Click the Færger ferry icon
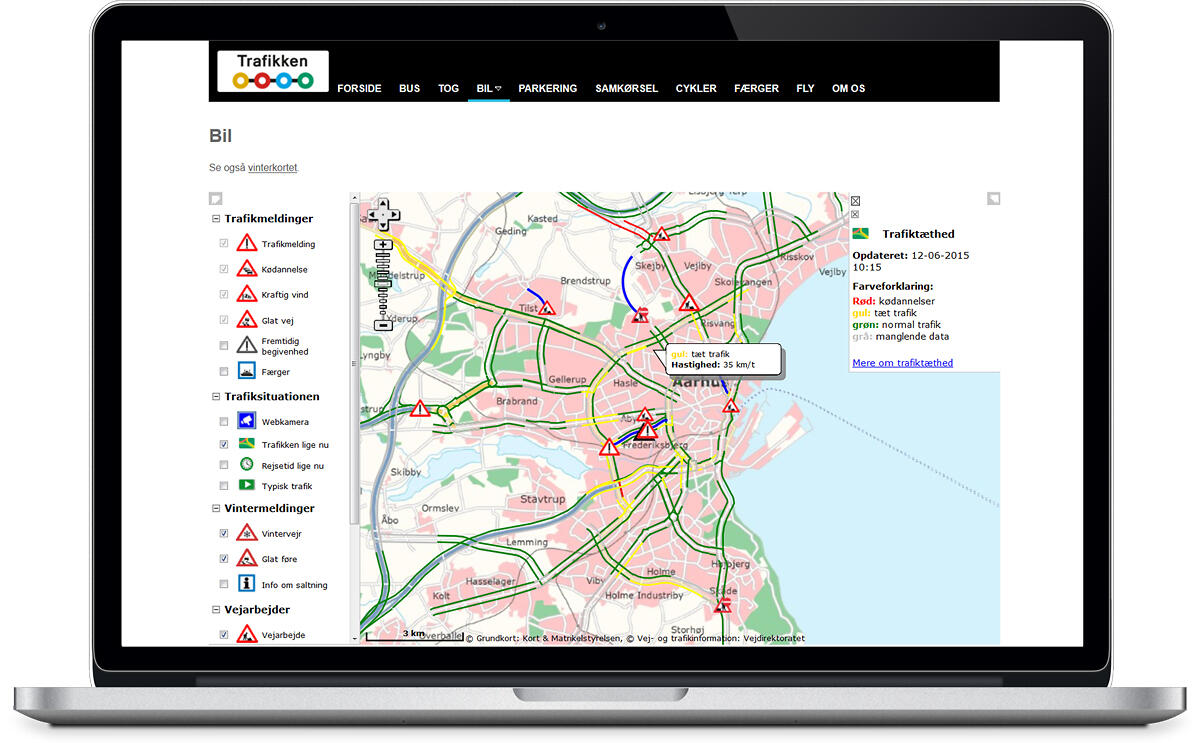1200x743 pixels. (247, 371)
